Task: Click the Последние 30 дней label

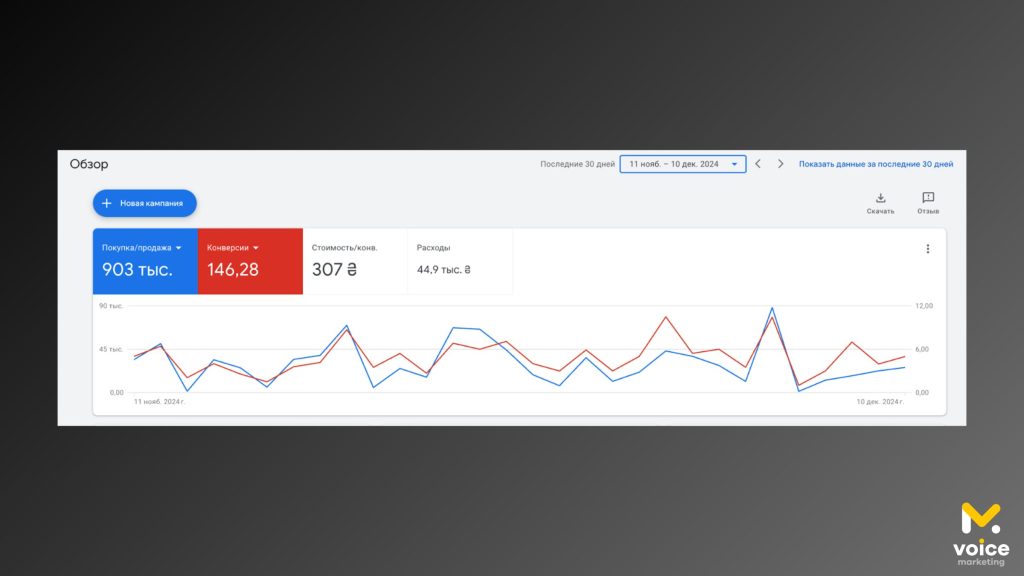Action: (x=577, y=164)
